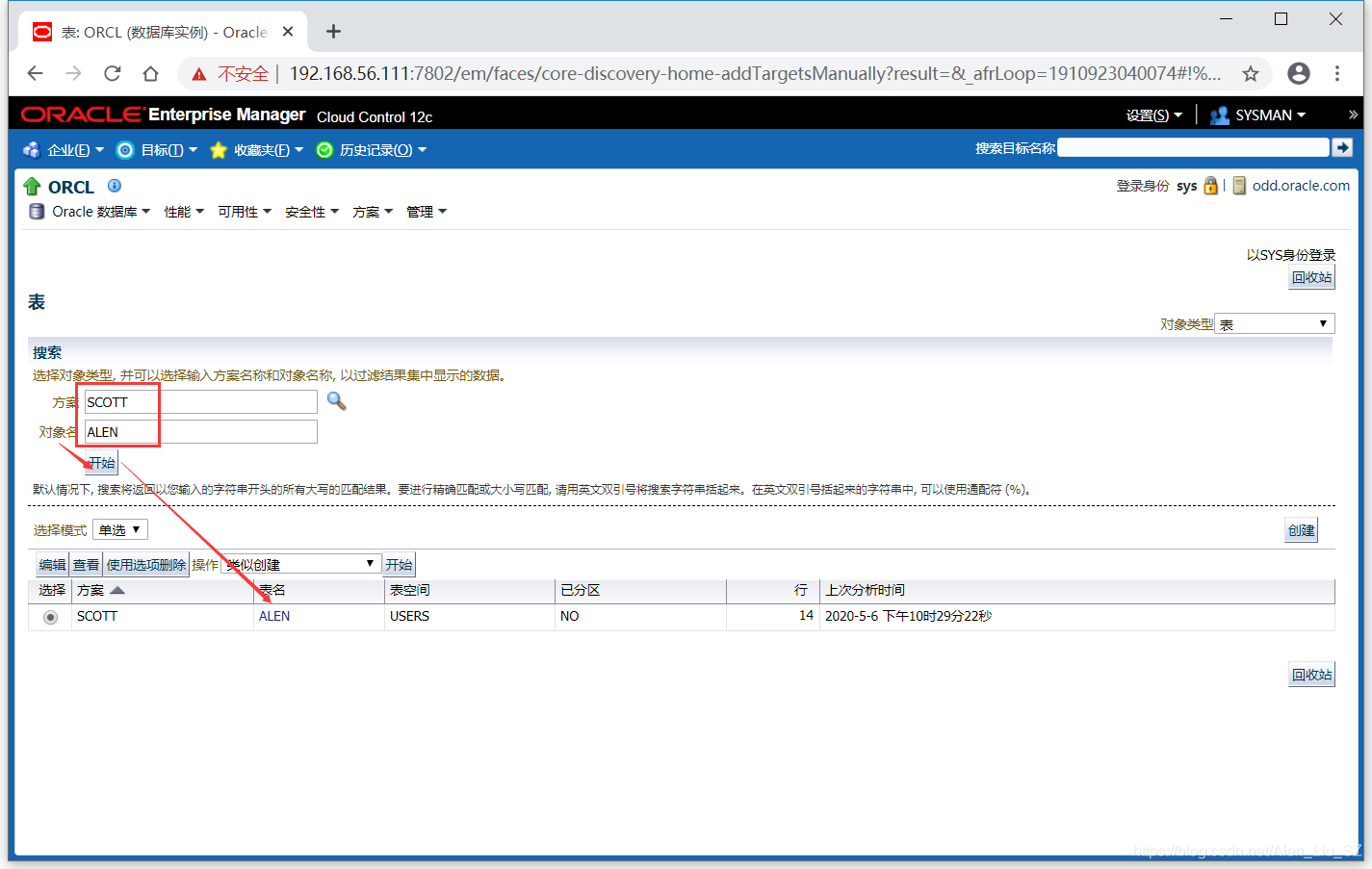Open the 收藏夹 (Favorites) menu
Screen dimensions: 1372x869
click(257, 150)
